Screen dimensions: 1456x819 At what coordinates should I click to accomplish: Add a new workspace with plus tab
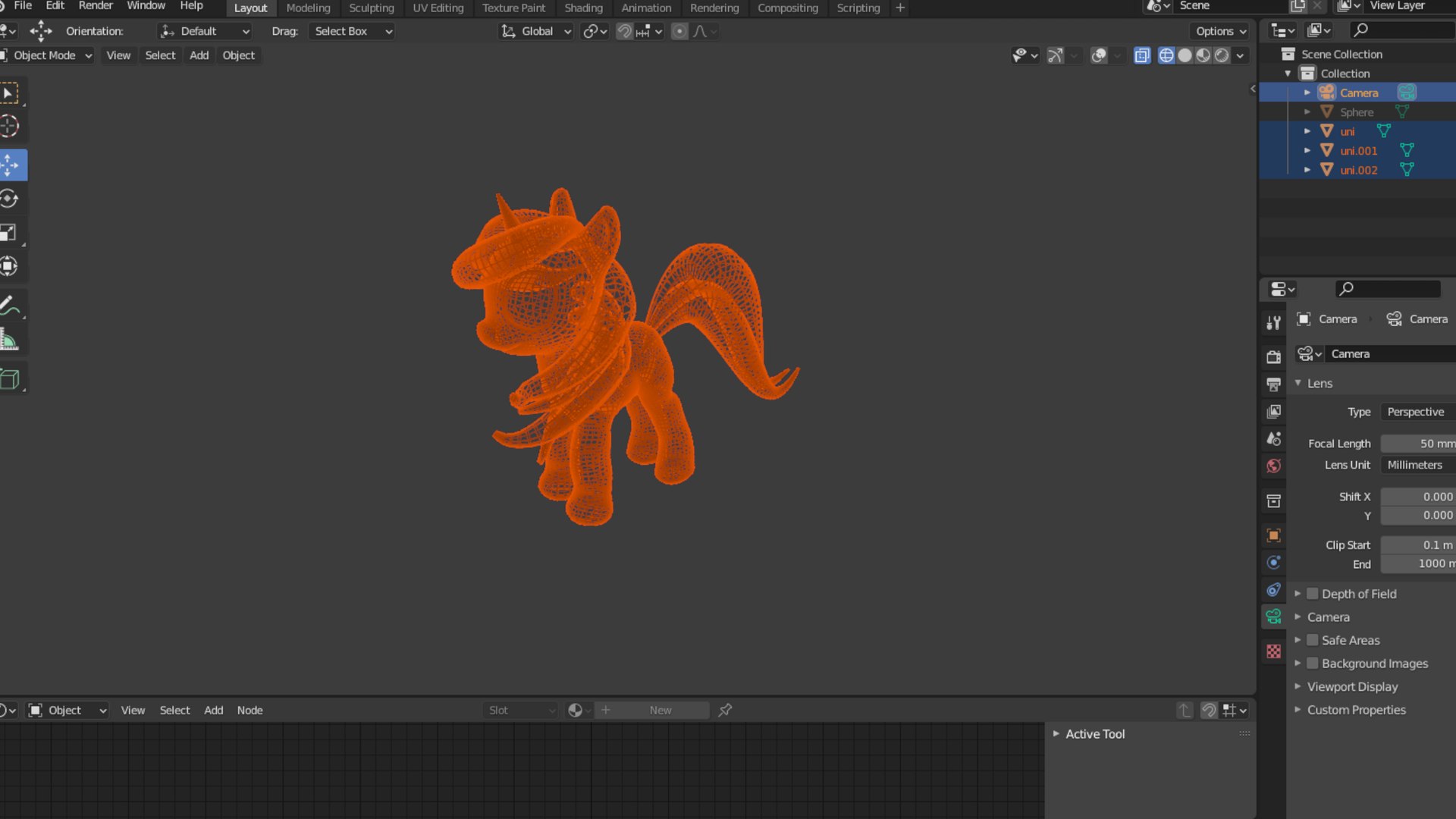[900, 8]
